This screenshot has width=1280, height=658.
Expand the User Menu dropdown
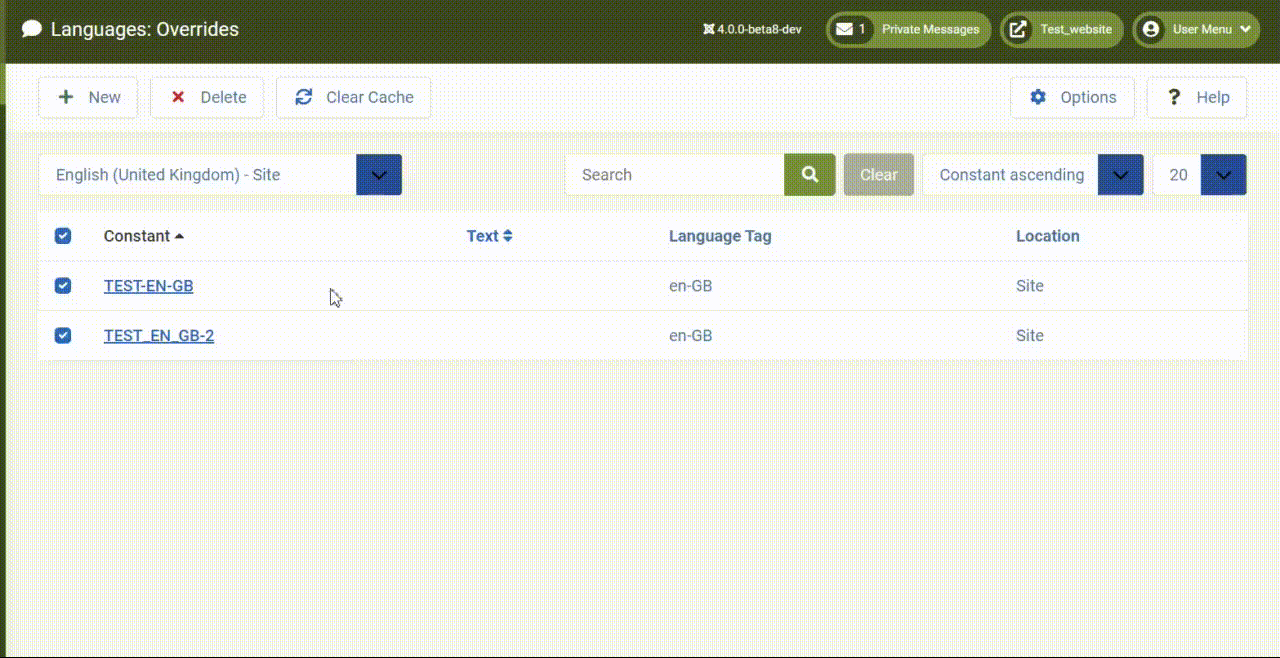(x=1196, y=29)
